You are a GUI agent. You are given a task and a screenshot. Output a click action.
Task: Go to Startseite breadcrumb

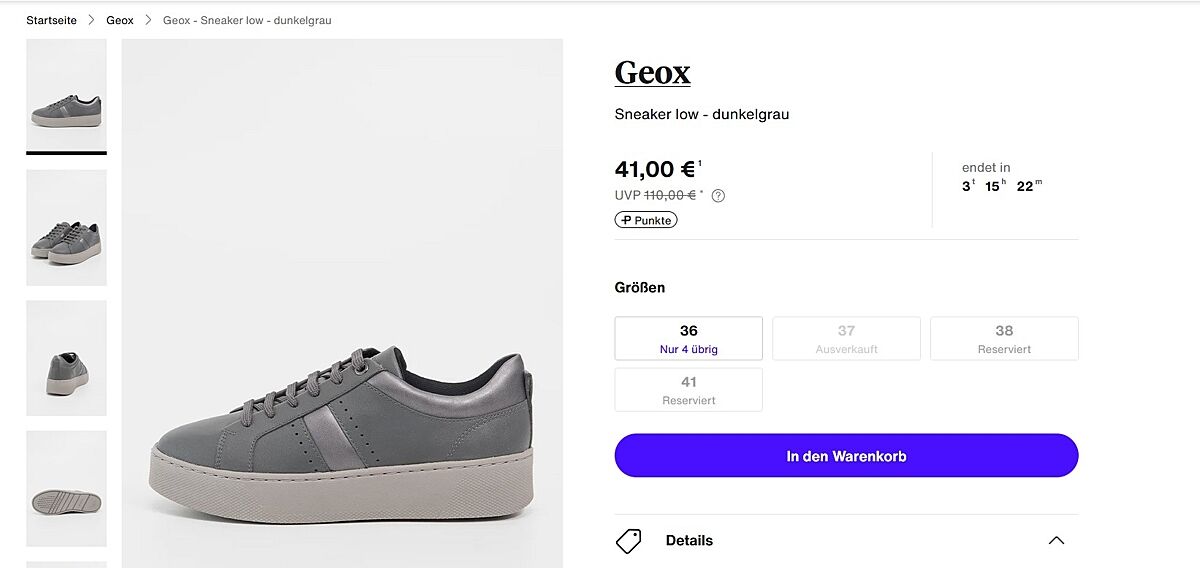[51, 20]
